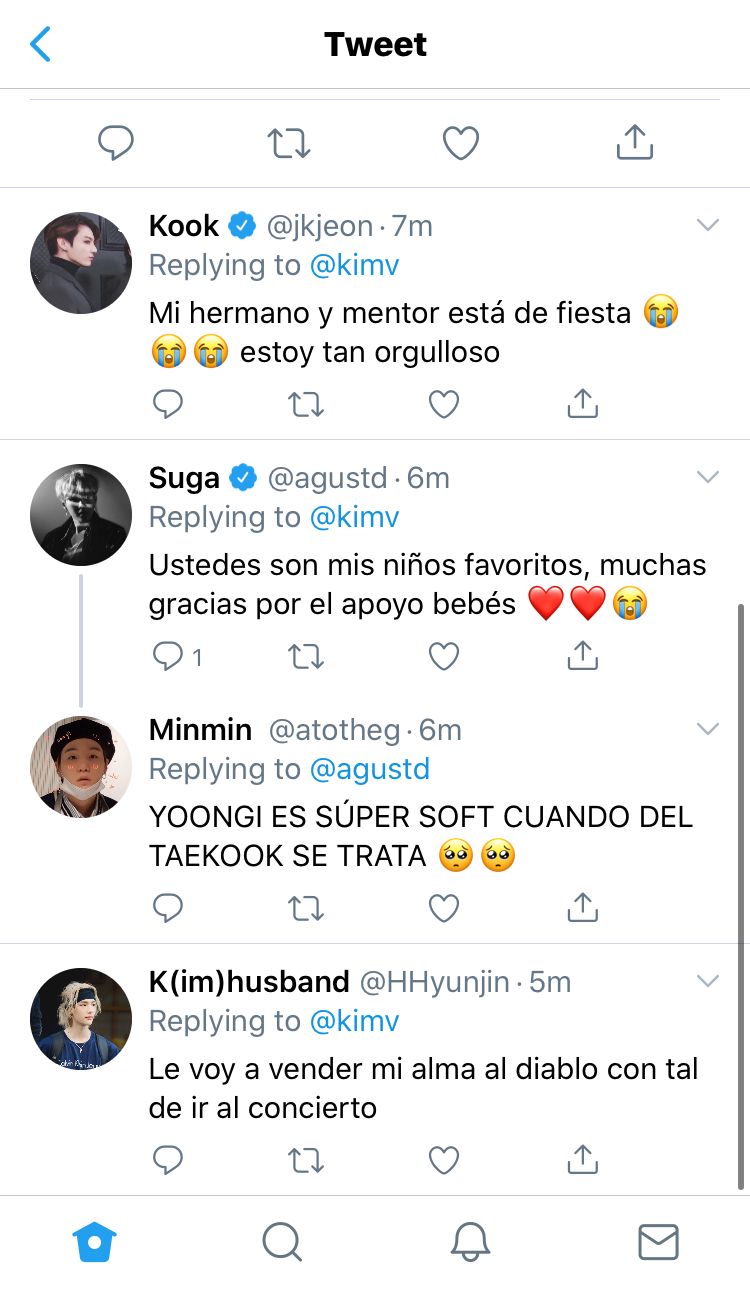
Task: Tap the @kimv link under Kook's name
Action: click(x=354, y=265)
